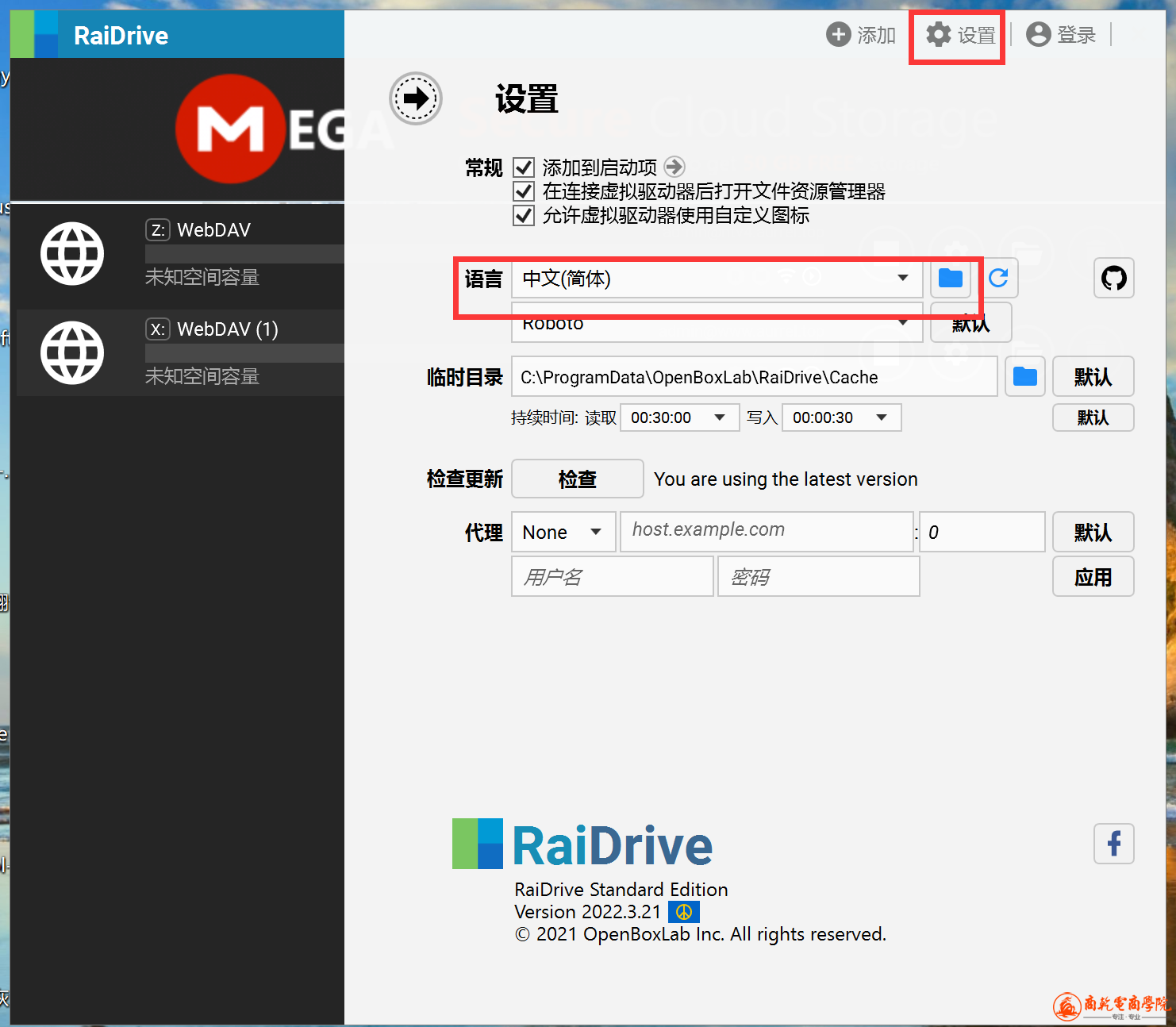
Task: Browse temp directory with folder icon
Action: pos(1024,376)
